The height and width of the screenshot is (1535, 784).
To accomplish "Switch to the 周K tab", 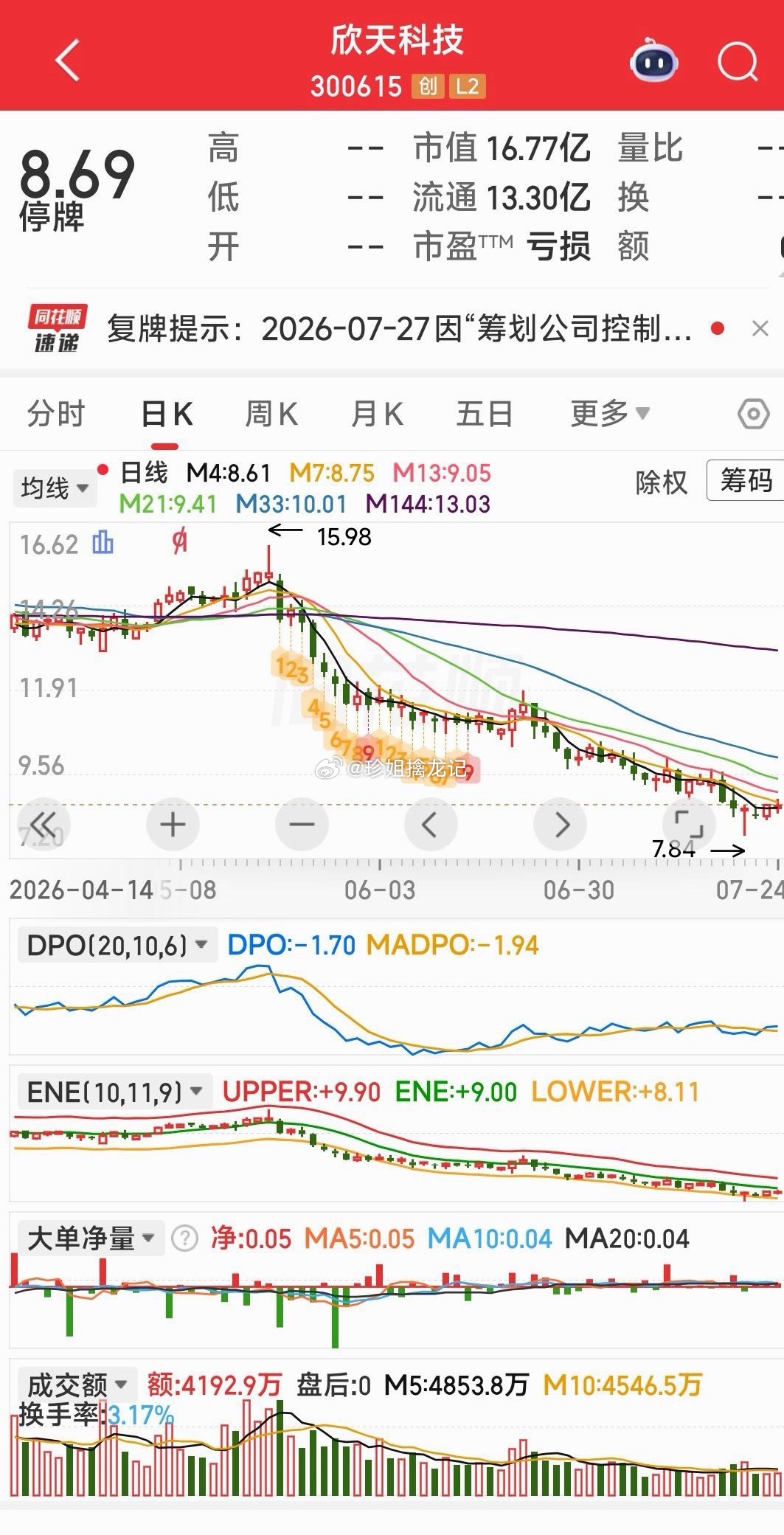I will click(x=271, y=414).
